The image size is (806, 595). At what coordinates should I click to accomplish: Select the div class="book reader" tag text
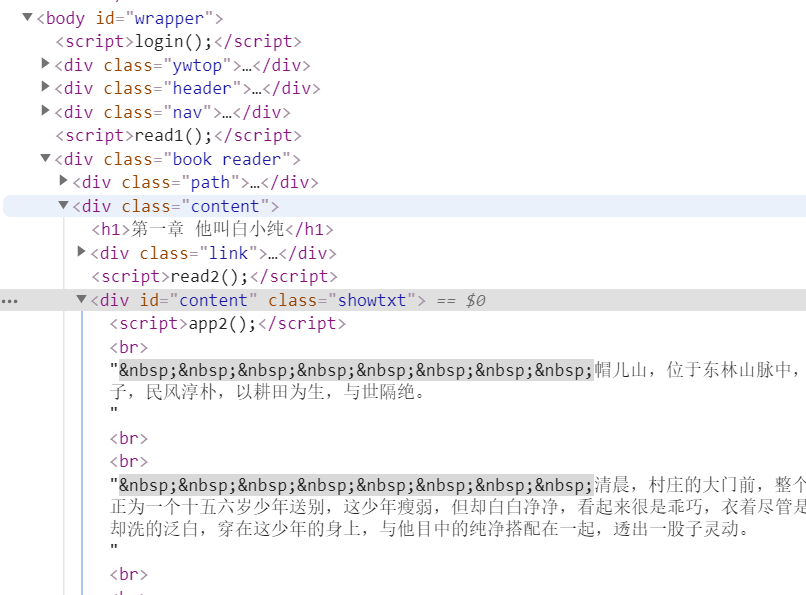pyautogui.click(x=177, y=159)
